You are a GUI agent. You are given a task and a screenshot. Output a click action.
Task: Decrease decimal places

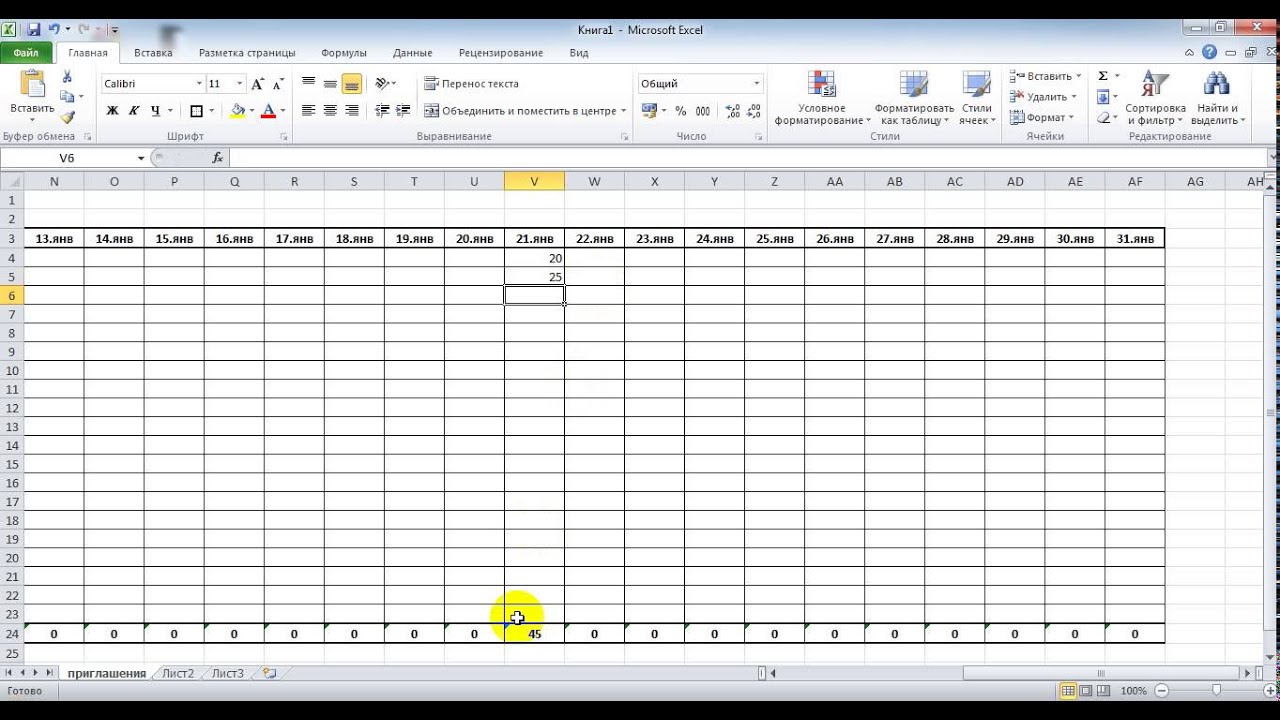point(753,111)
